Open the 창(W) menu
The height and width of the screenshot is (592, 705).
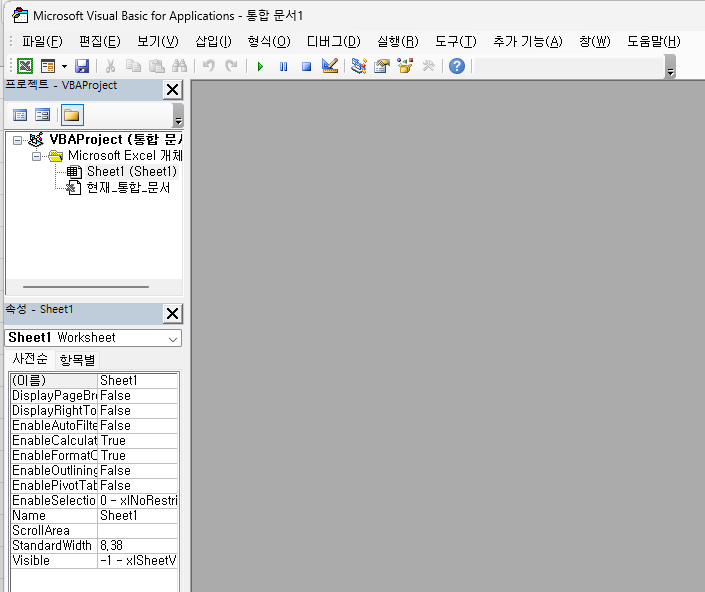[x=594, y=41]
